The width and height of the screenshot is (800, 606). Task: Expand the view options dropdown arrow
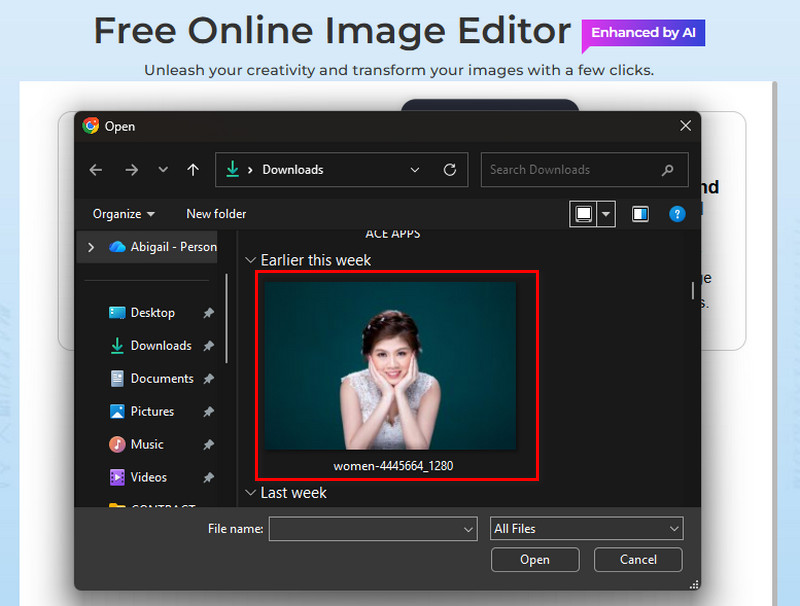click(604, 213)
